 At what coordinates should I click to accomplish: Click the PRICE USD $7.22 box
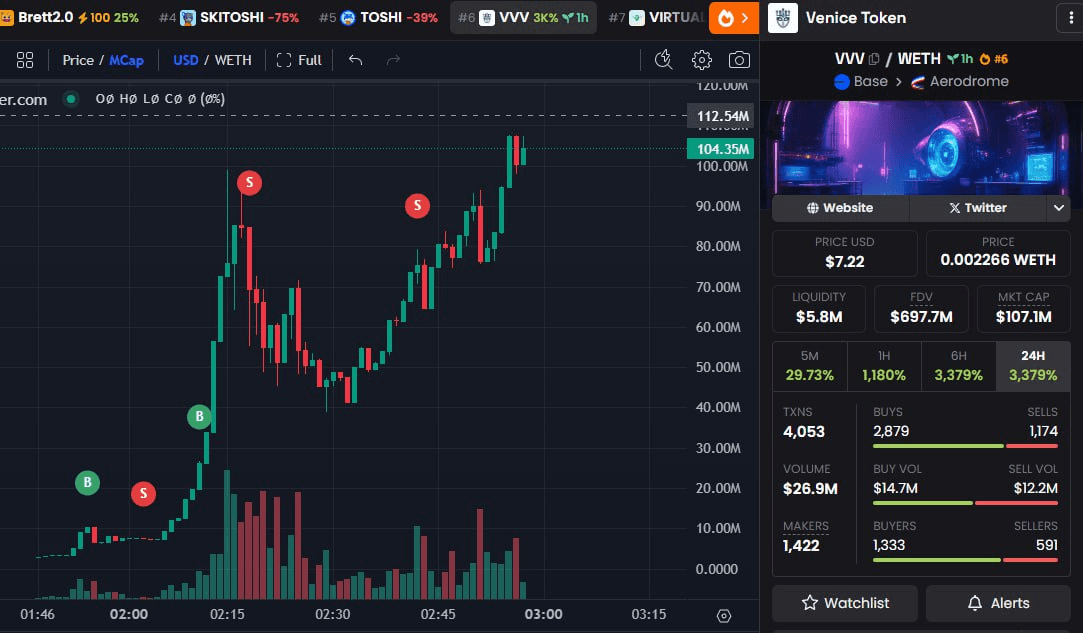click(844, 253)
